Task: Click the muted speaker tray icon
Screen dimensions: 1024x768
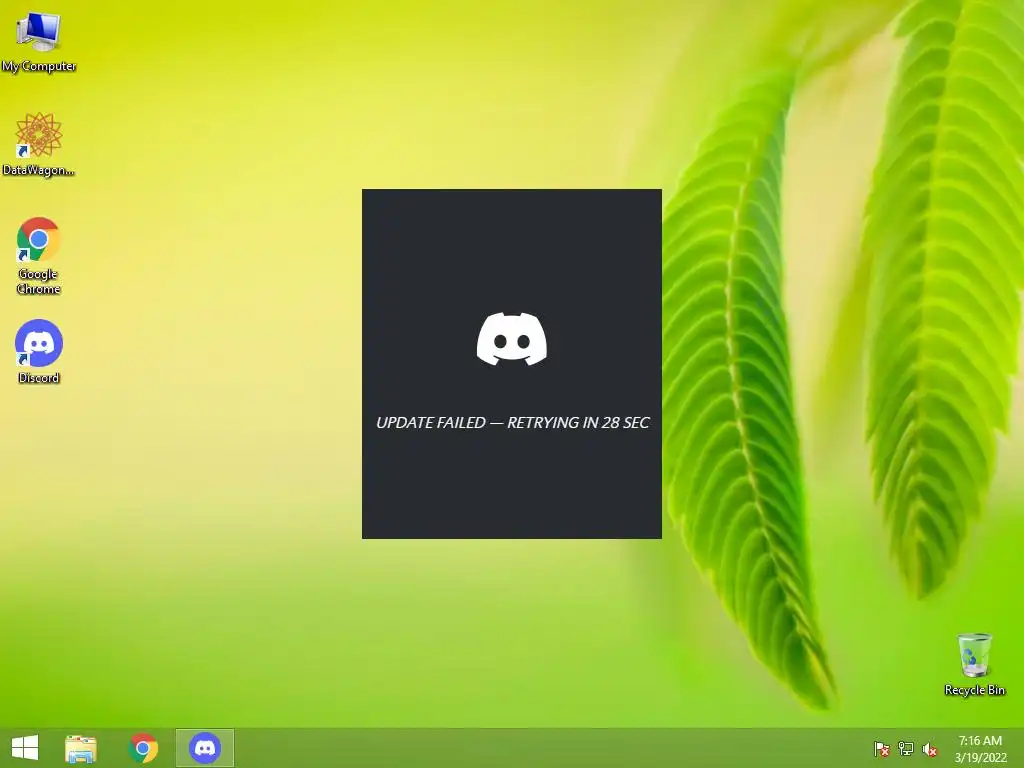Action: click(929, 749)
